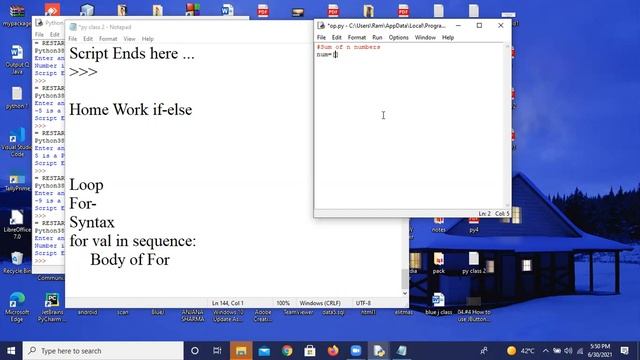Click Notepad scrollbar down arrow
The height and width of the screenshot is (360, 640).
(404, 293)
